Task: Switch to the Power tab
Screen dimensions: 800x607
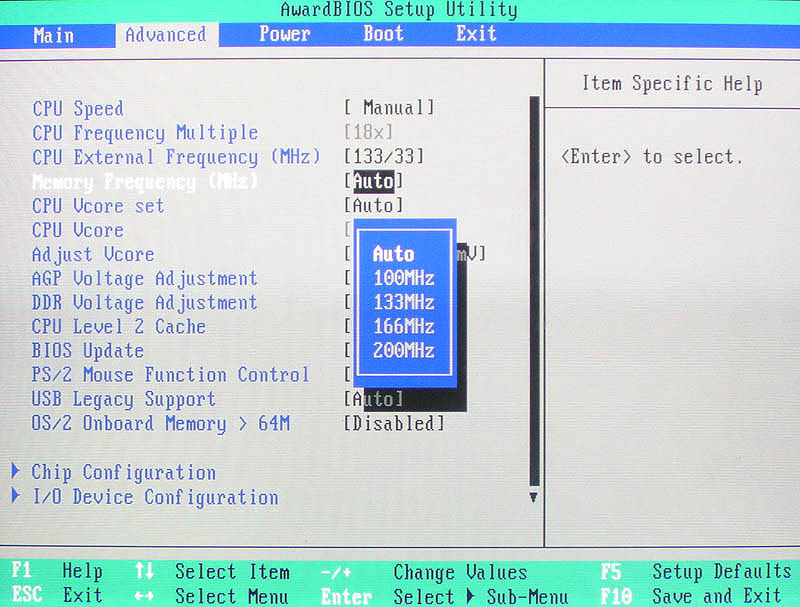Action: [x=284, y=34]
